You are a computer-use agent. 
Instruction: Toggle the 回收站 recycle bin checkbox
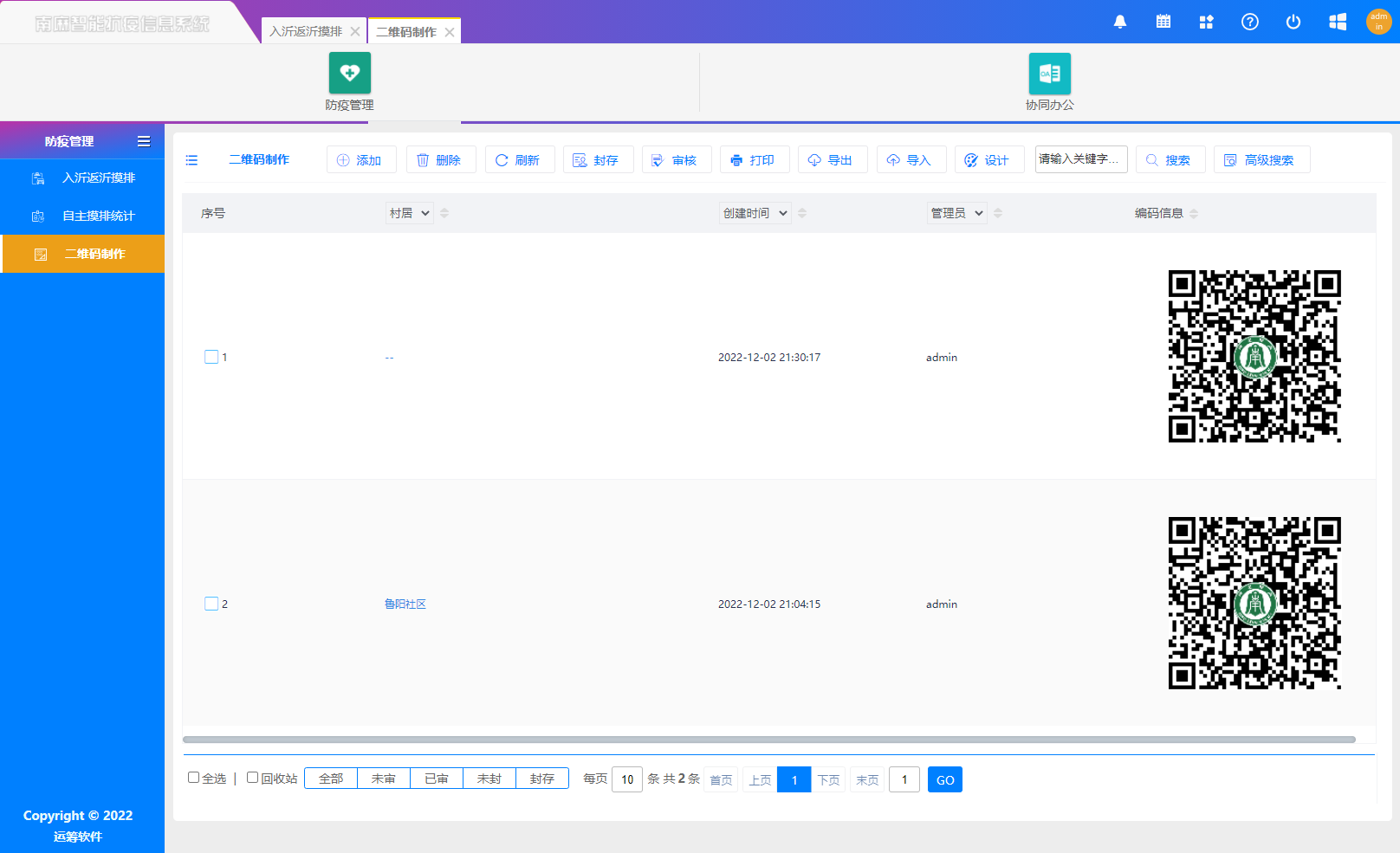[253, 778]
